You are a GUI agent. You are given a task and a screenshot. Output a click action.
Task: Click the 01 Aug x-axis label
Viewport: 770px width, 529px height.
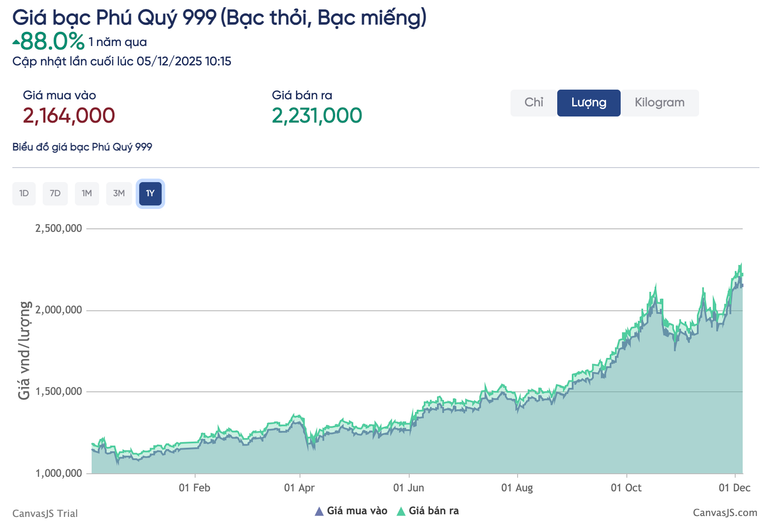click(518, 489)
